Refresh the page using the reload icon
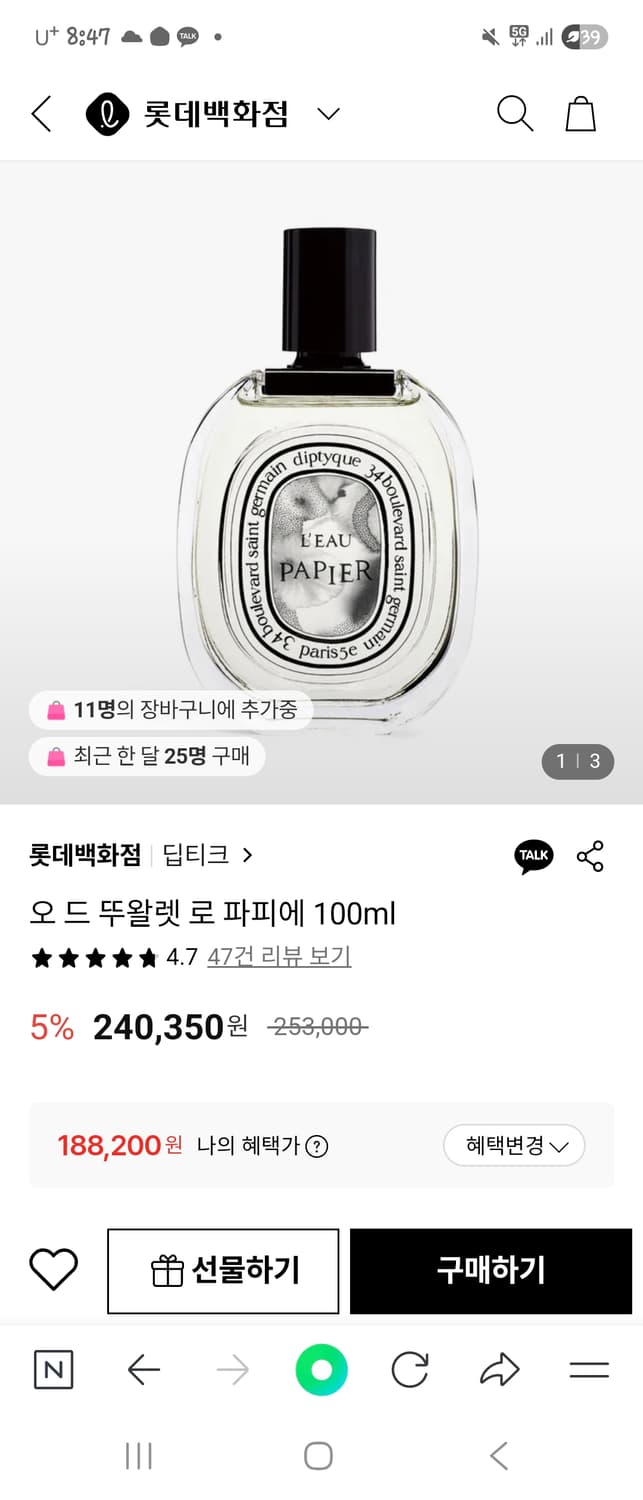 pyautogui.click(x=409, y=1371)
